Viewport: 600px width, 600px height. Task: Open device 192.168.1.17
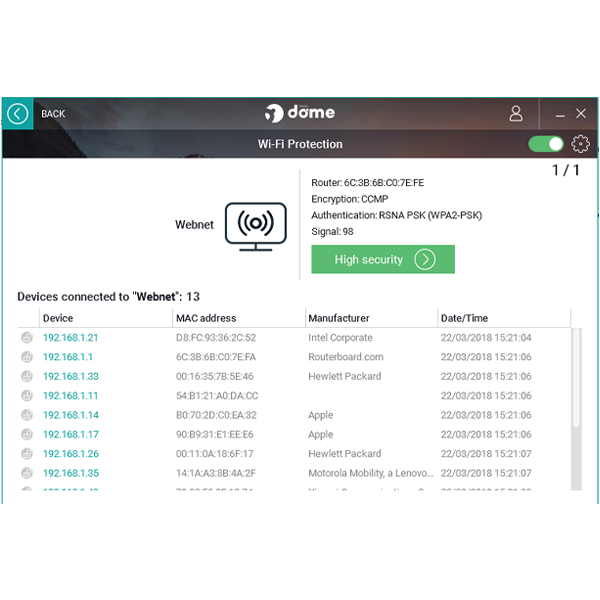coord(71,435)
